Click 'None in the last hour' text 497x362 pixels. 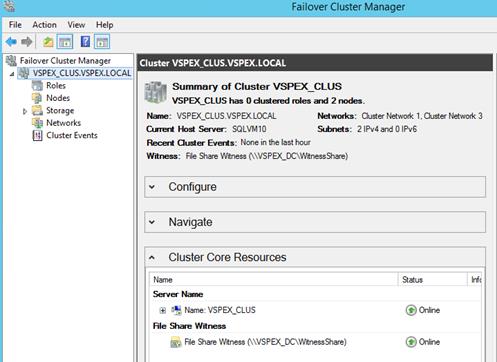click(x=275, y=142)
